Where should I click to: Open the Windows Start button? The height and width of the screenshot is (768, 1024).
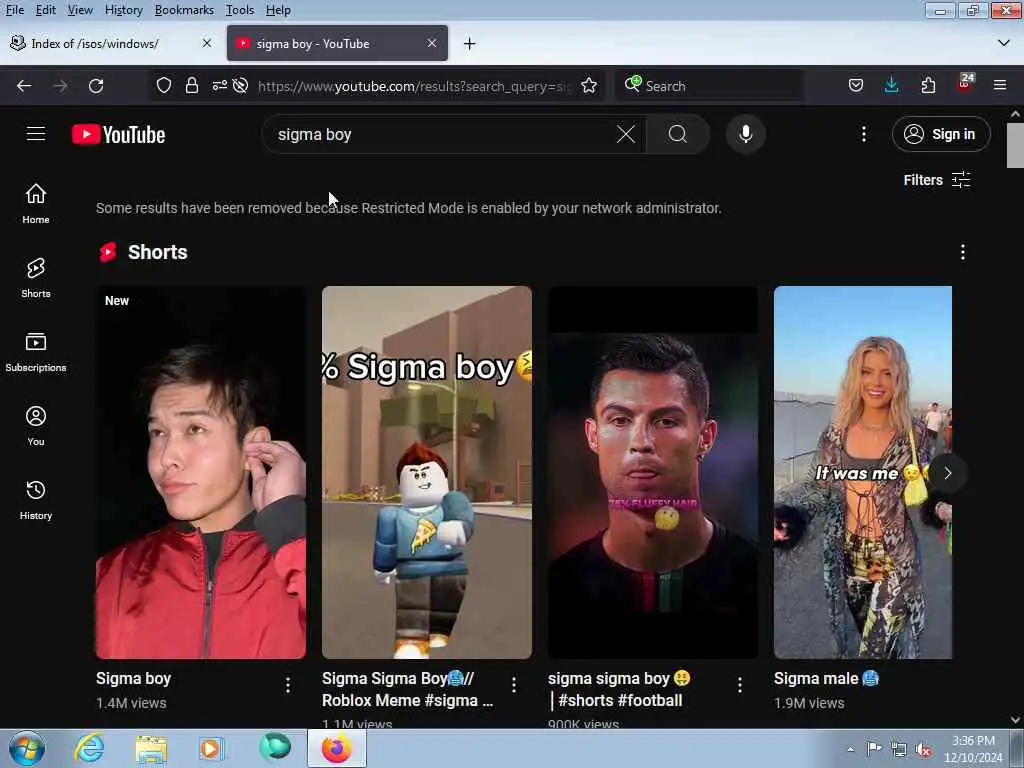click(27, 748)
